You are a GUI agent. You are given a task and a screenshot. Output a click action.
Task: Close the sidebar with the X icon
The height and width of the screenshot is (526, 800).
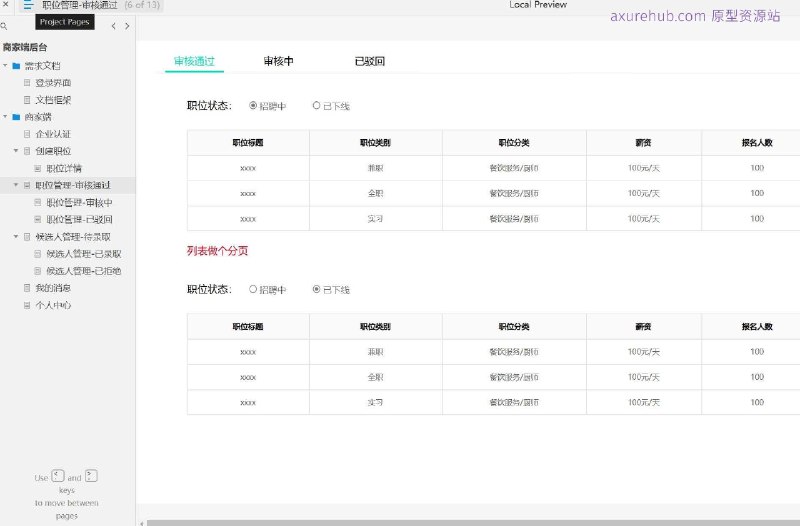click(x=6, y=4)
